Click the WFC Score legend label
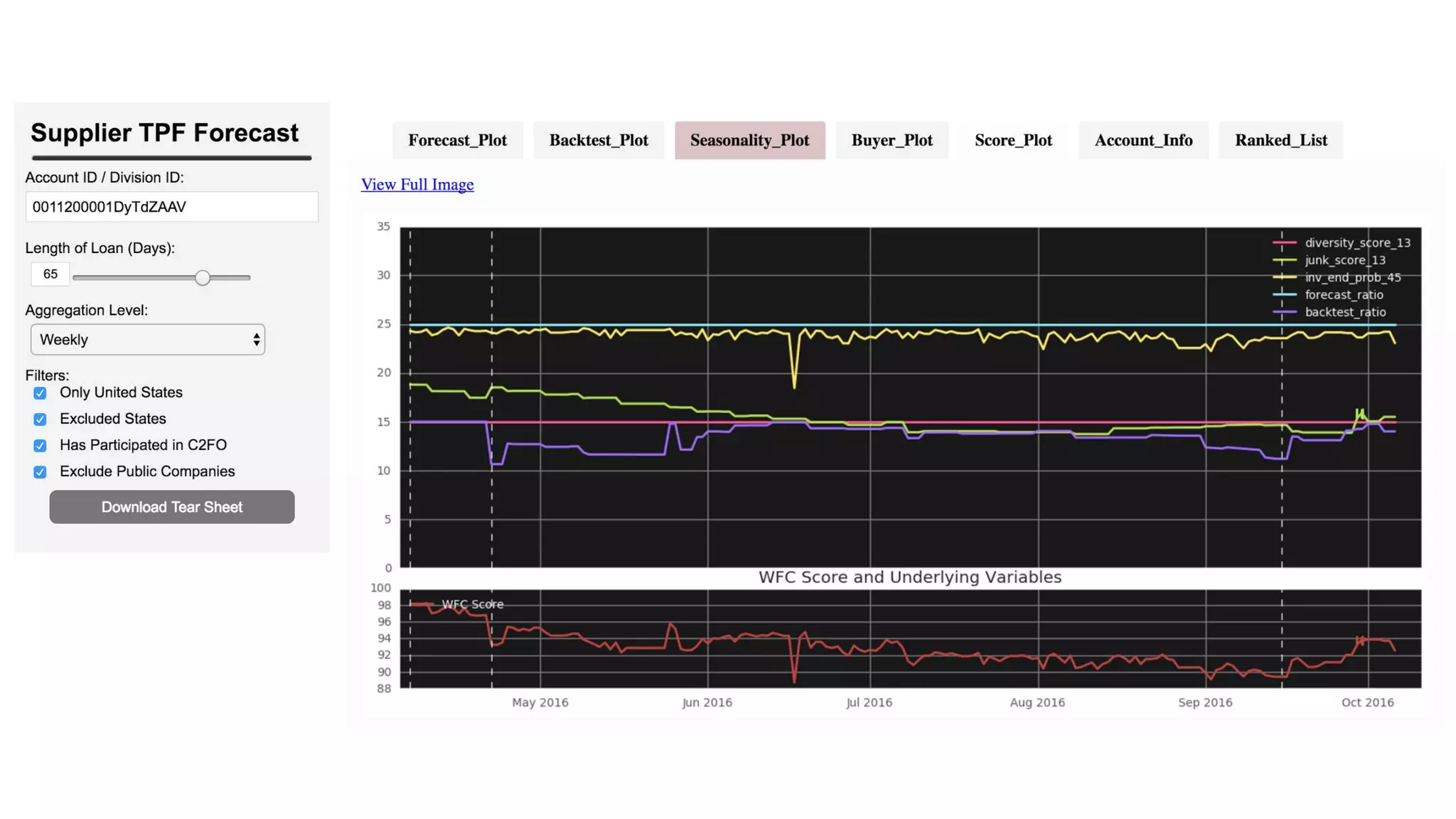Image resolution: width=1456 pixels, height=819 pixels. click(x=472, y=604)
